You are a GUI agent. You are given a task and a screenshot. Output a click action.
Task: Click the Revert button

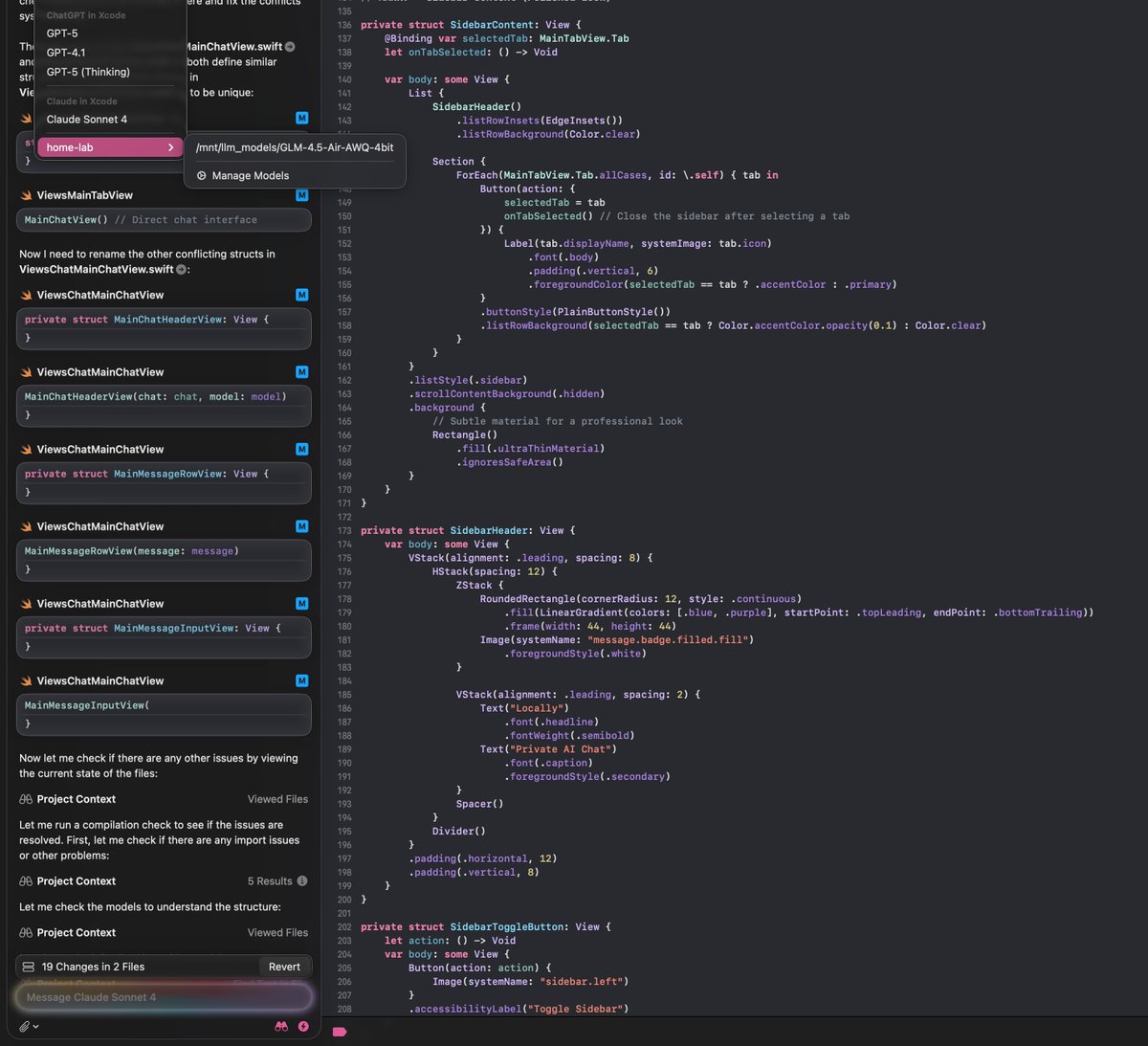(x=284, y=966)
